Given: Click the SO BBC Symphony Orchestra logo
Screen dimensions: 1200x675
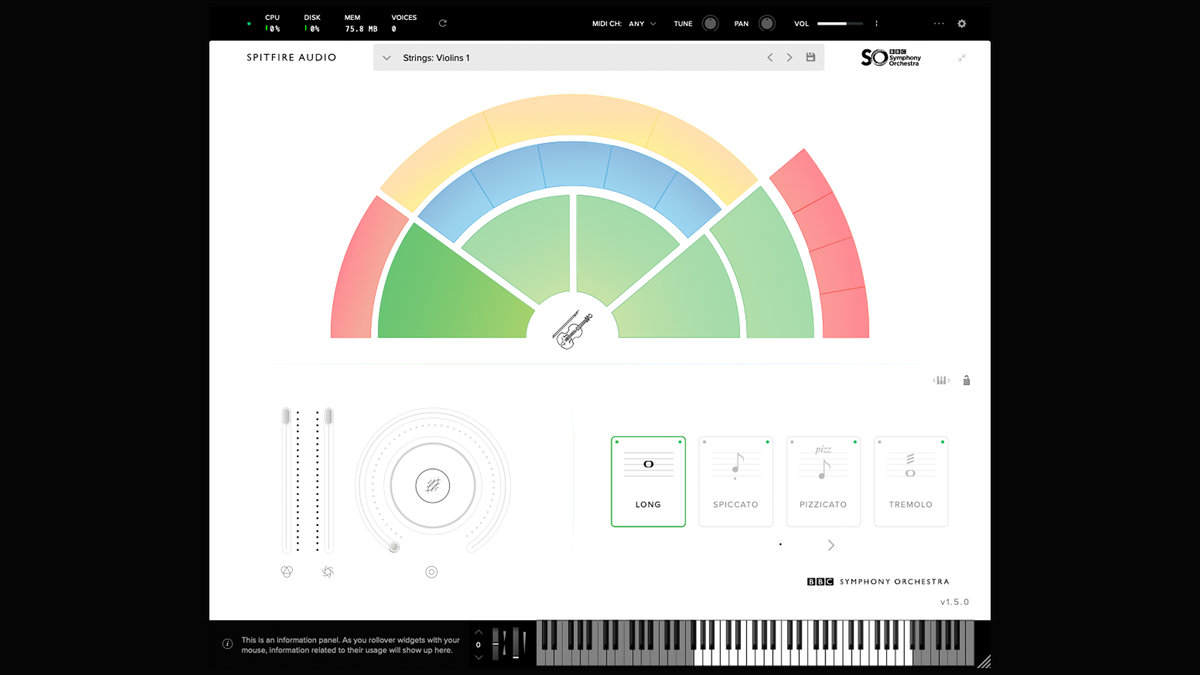Looking at the screenshot, I should [x=891, y=57].
